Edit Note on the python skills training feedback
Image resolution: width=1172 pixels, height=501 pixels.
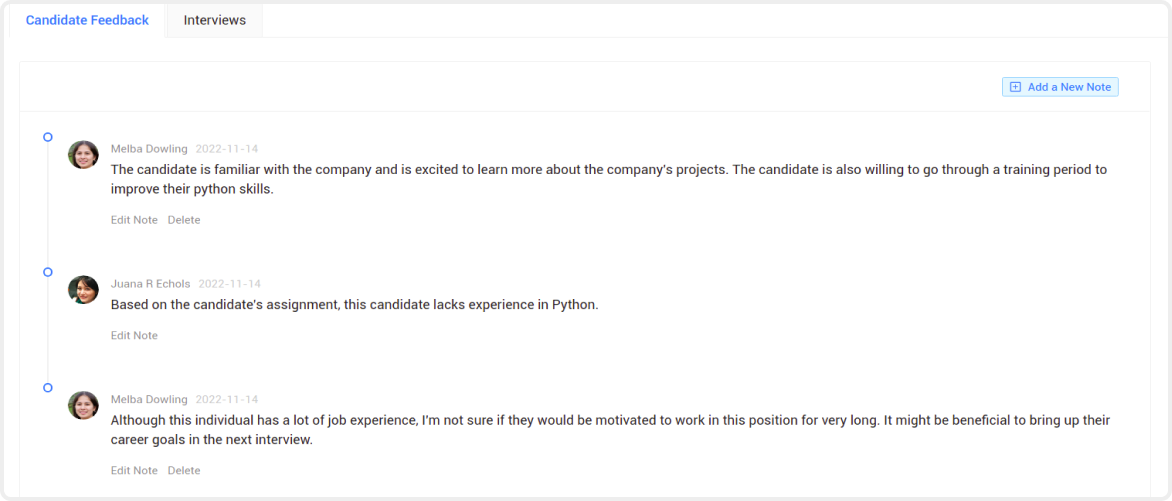pos(135,220)
